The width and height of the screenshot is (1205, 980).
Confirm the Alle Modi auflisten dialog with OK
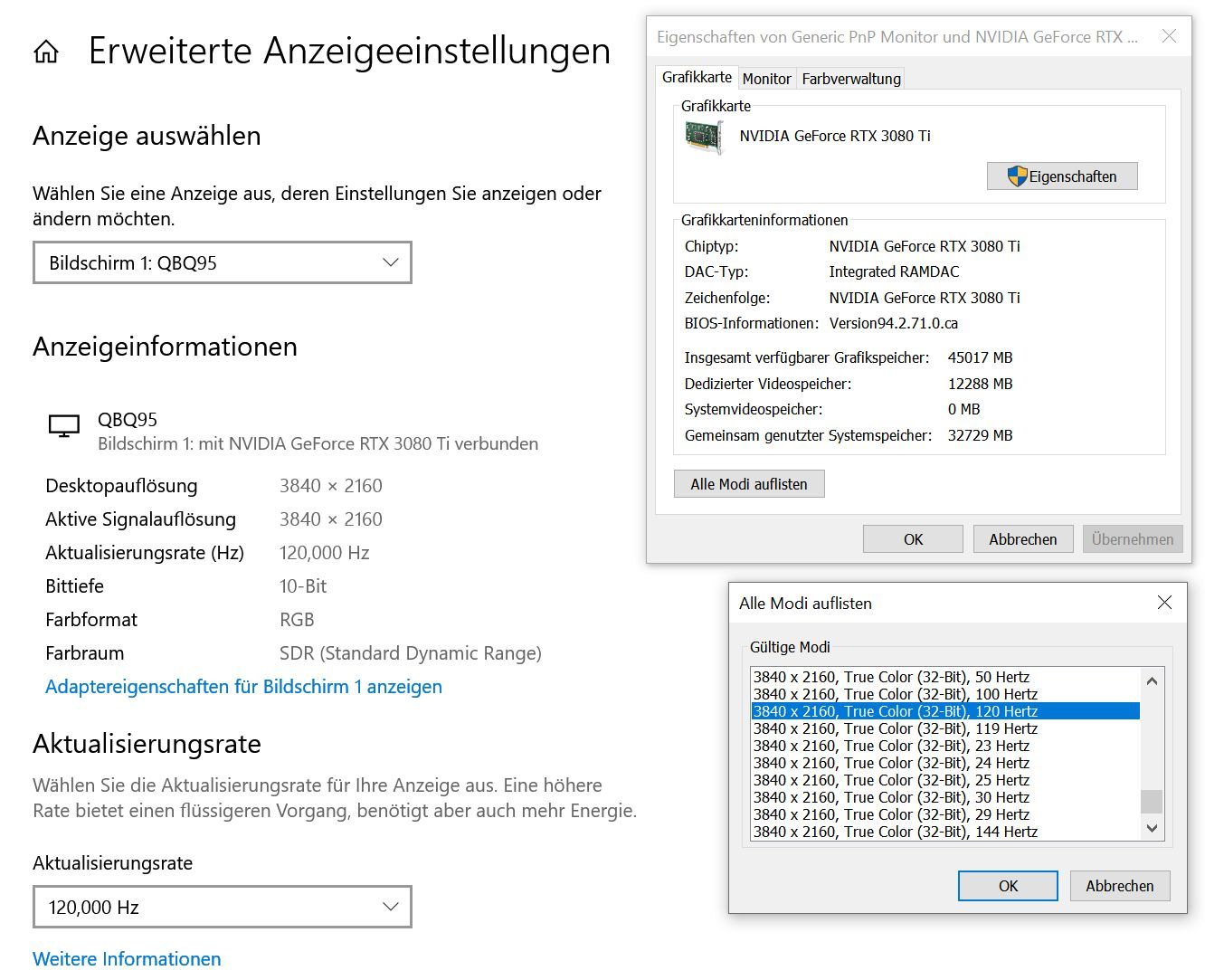(x=1008, y=886)
